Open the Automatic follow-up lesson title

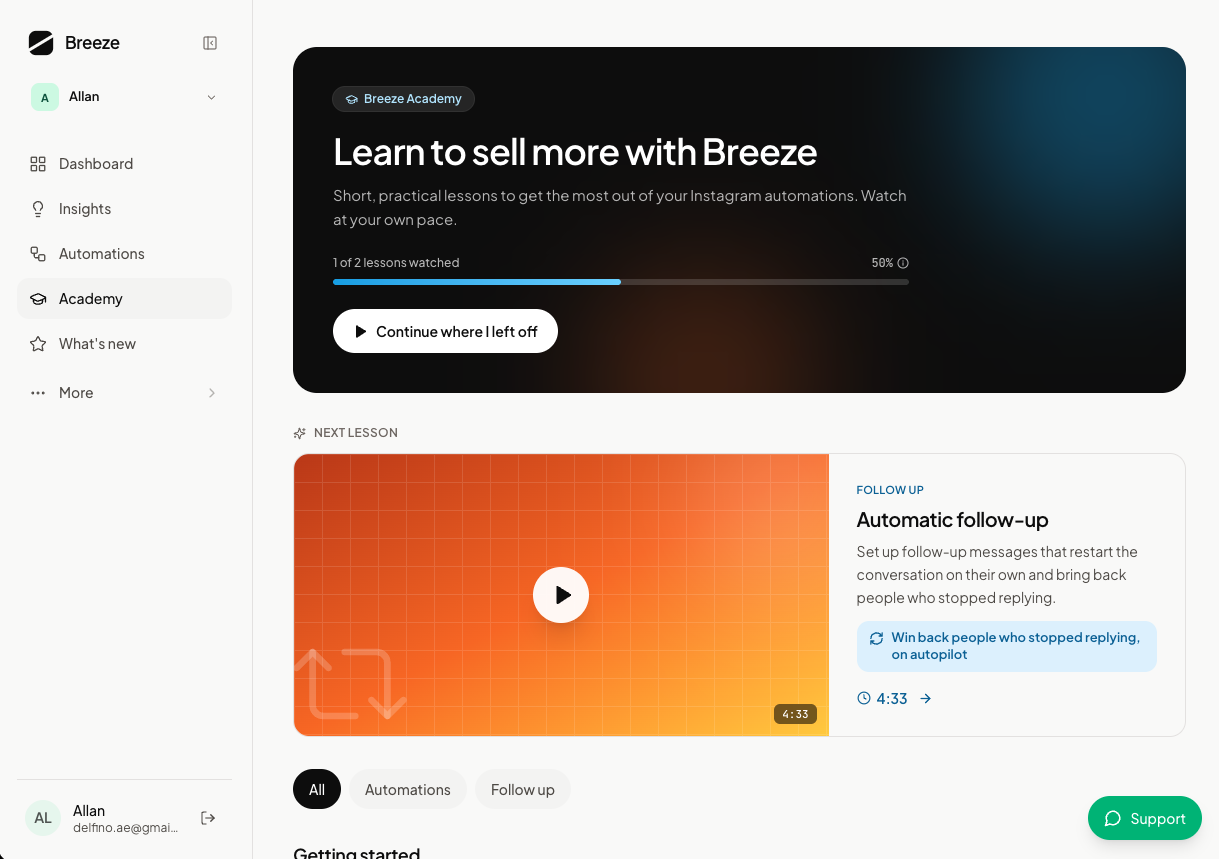pyautogui.click(x=953, y=520)
